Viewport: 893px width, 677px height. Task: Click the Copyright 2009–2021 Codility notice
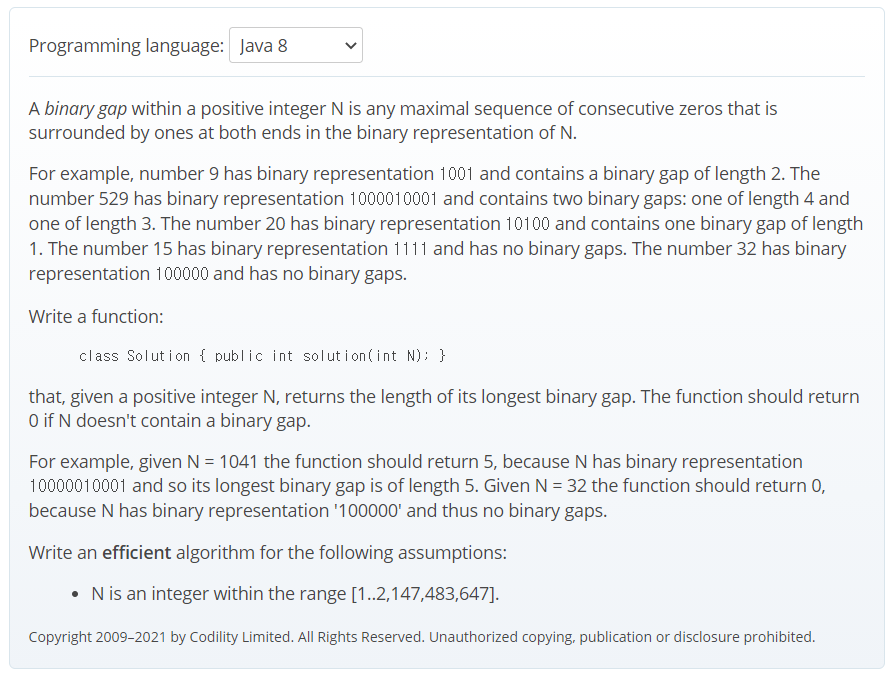click(x=421, y=637)
